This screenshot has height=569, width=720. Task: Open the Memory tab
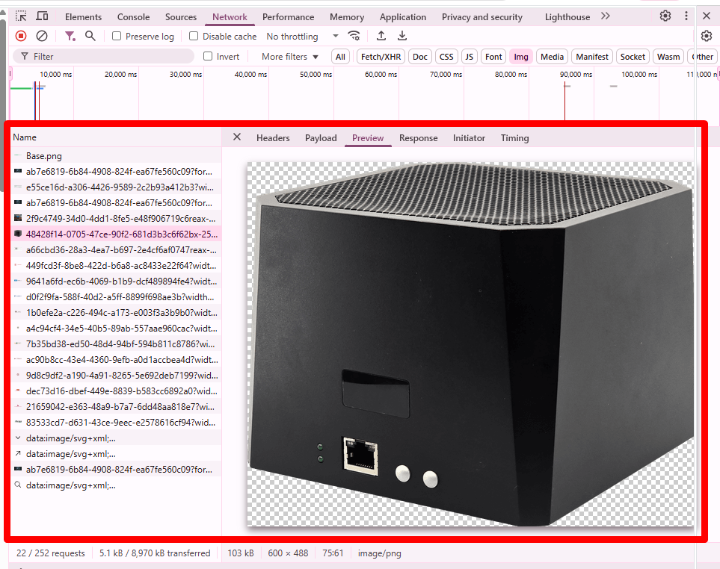tap(347, 17)
